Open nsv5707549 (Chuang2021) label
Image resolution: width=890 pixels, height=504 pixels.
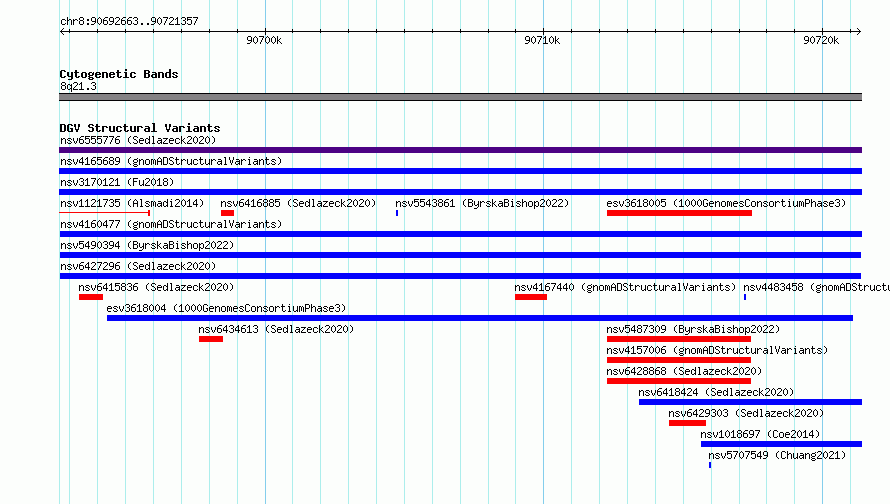777,455
